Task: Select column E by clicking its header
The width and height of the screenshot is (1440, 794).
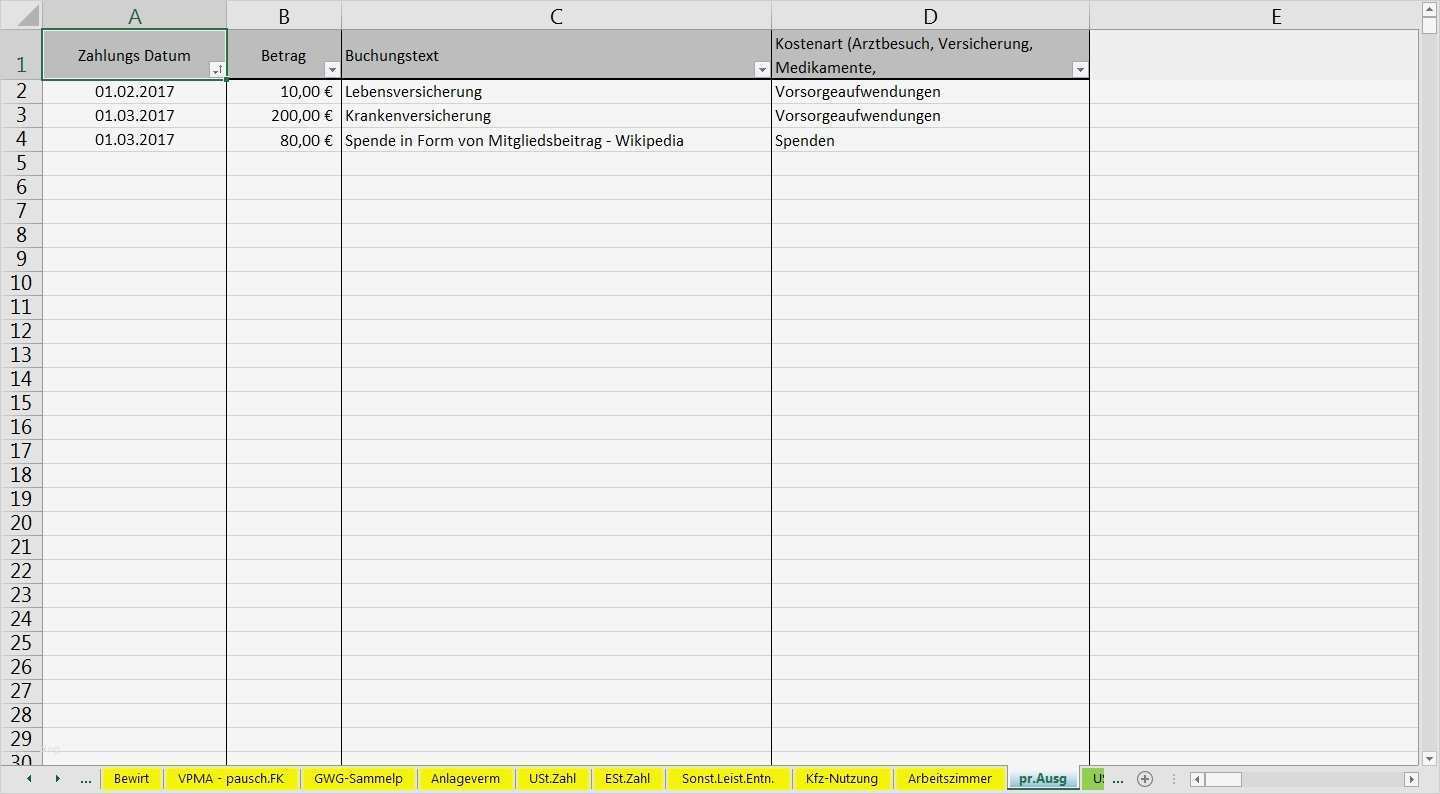Action: coord(1277,15)
